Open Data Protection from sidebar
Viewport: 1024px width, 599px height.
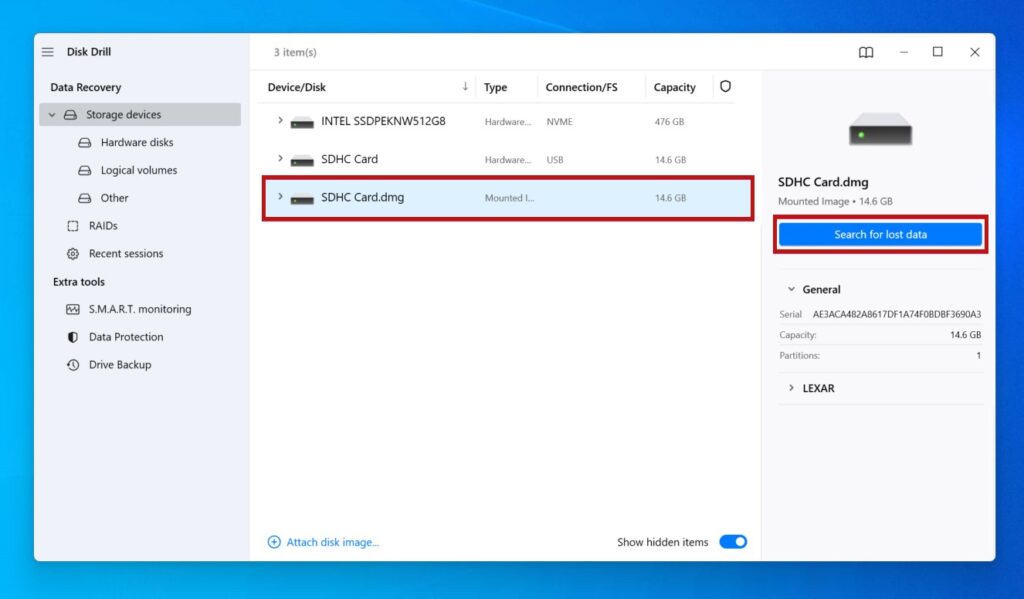(125, 337)
